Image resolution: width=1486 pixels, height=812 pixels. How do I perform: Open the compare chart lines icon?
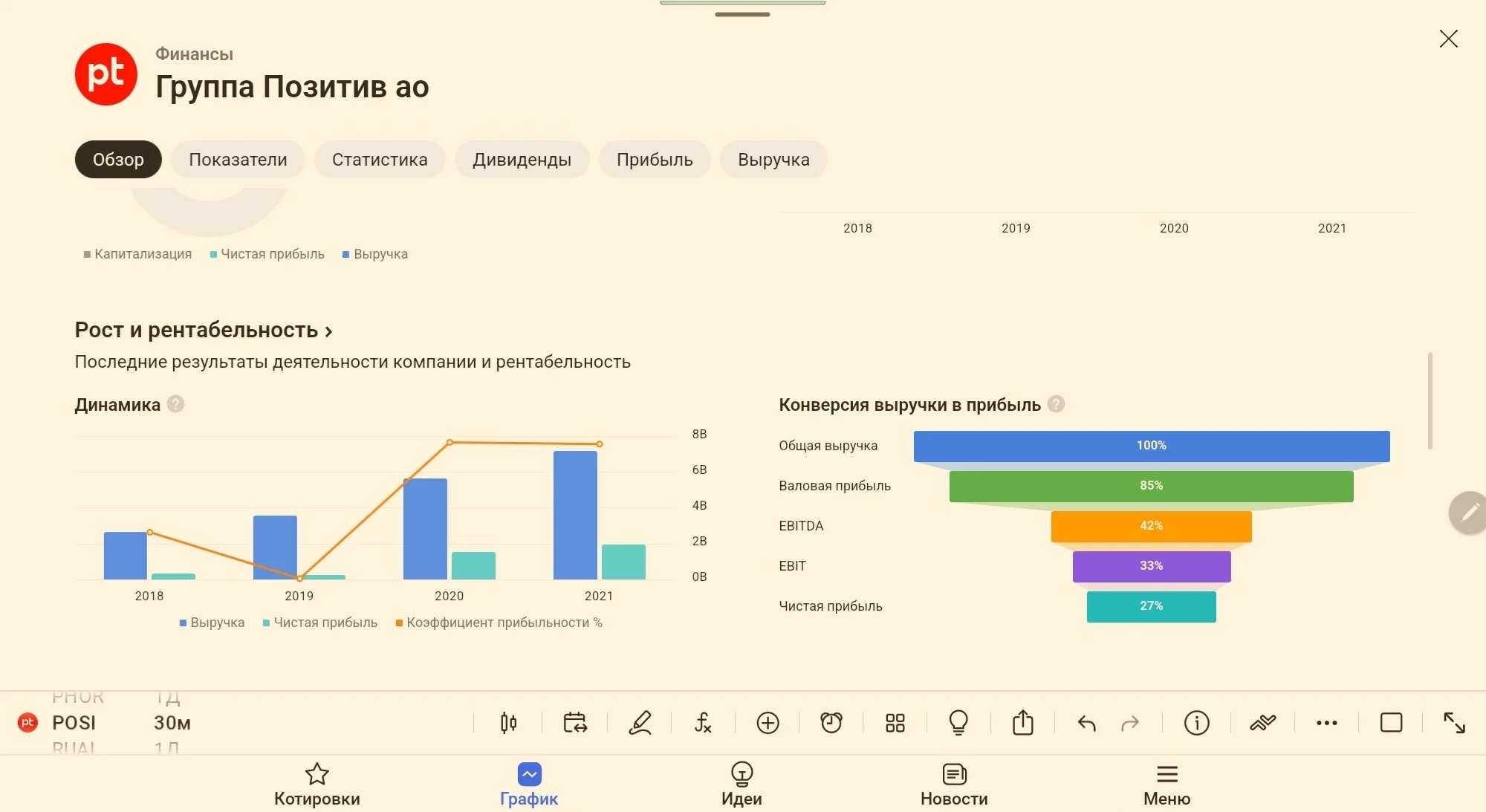[1262, 723]
